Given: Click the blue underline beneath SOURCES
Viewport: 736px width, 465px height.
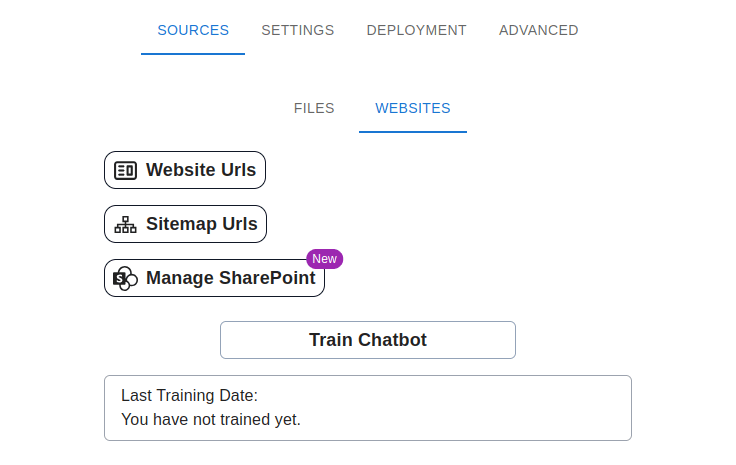Looking at the screenshot, I should 193,54.
